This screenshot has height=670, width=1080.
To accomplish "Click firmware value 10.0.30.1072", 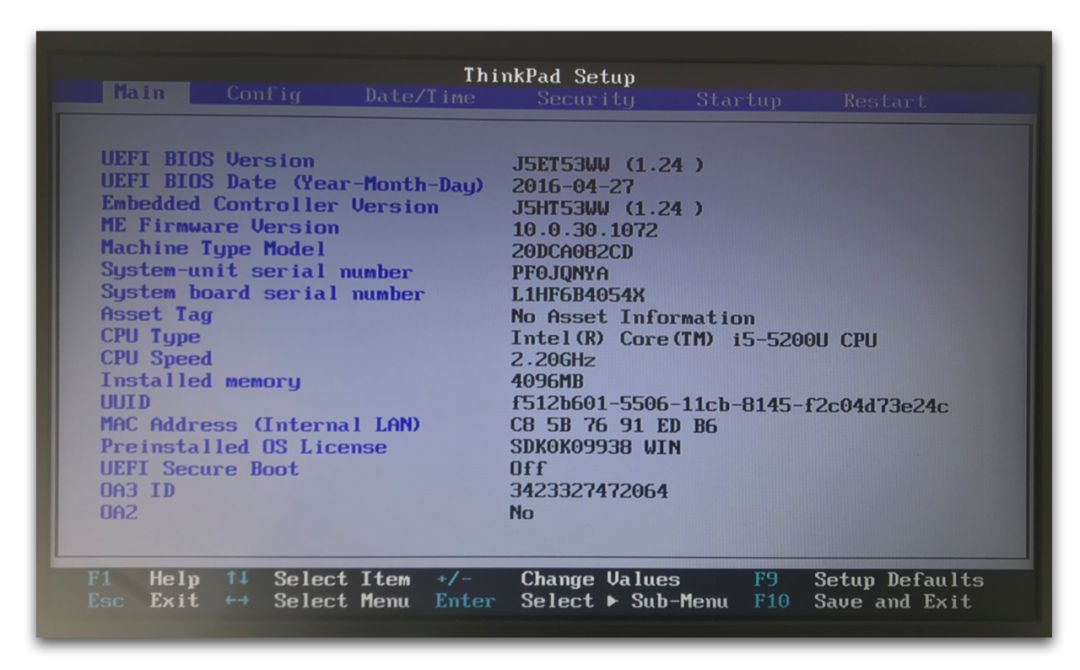I will point(585,229).
